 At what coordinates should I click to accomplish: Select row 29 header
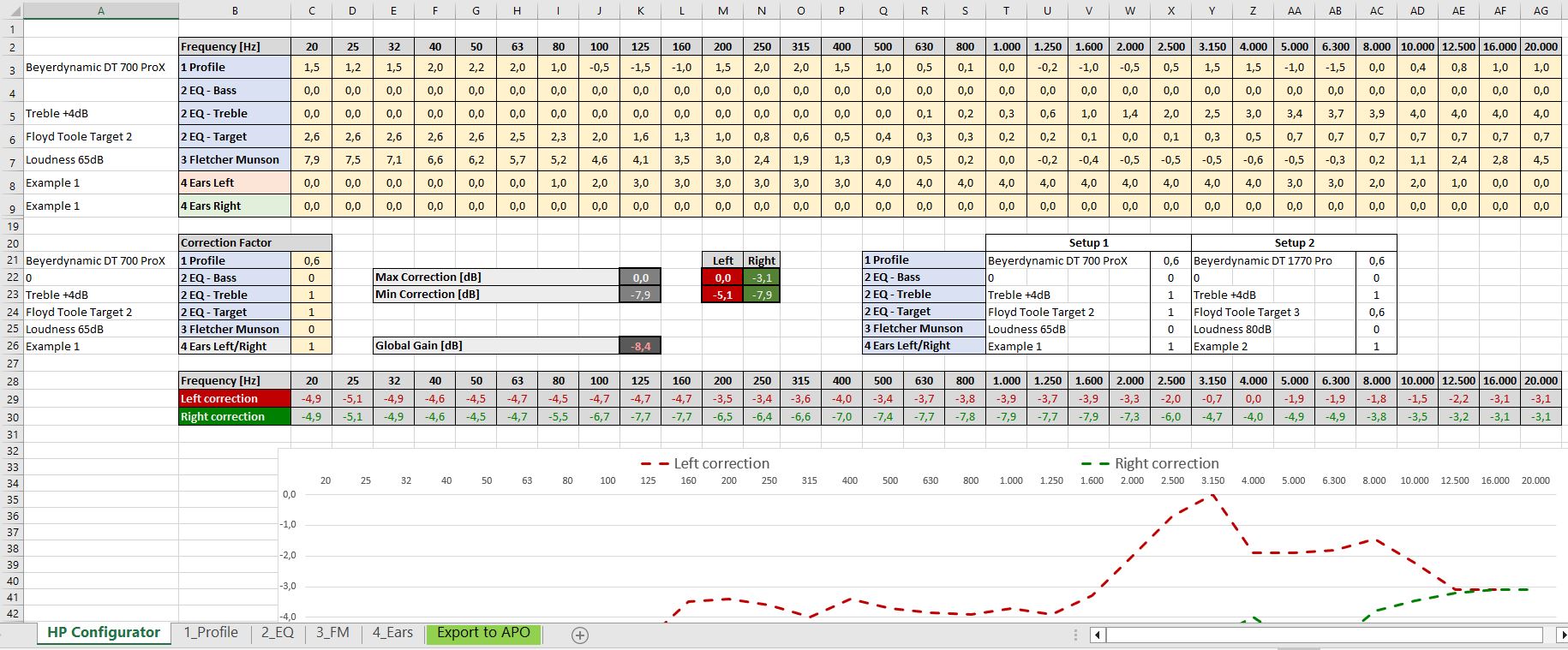pos(11,399)
